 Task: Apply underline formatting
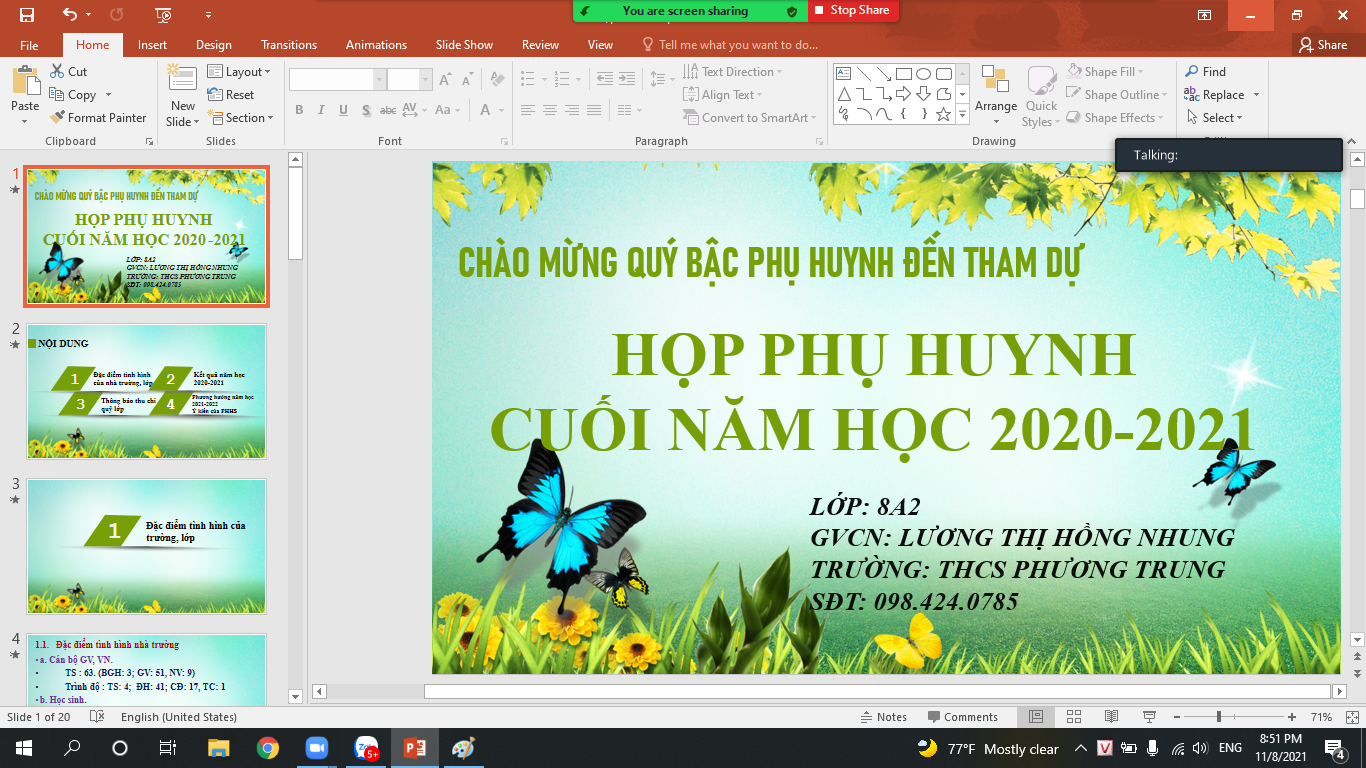coord(342,110)
